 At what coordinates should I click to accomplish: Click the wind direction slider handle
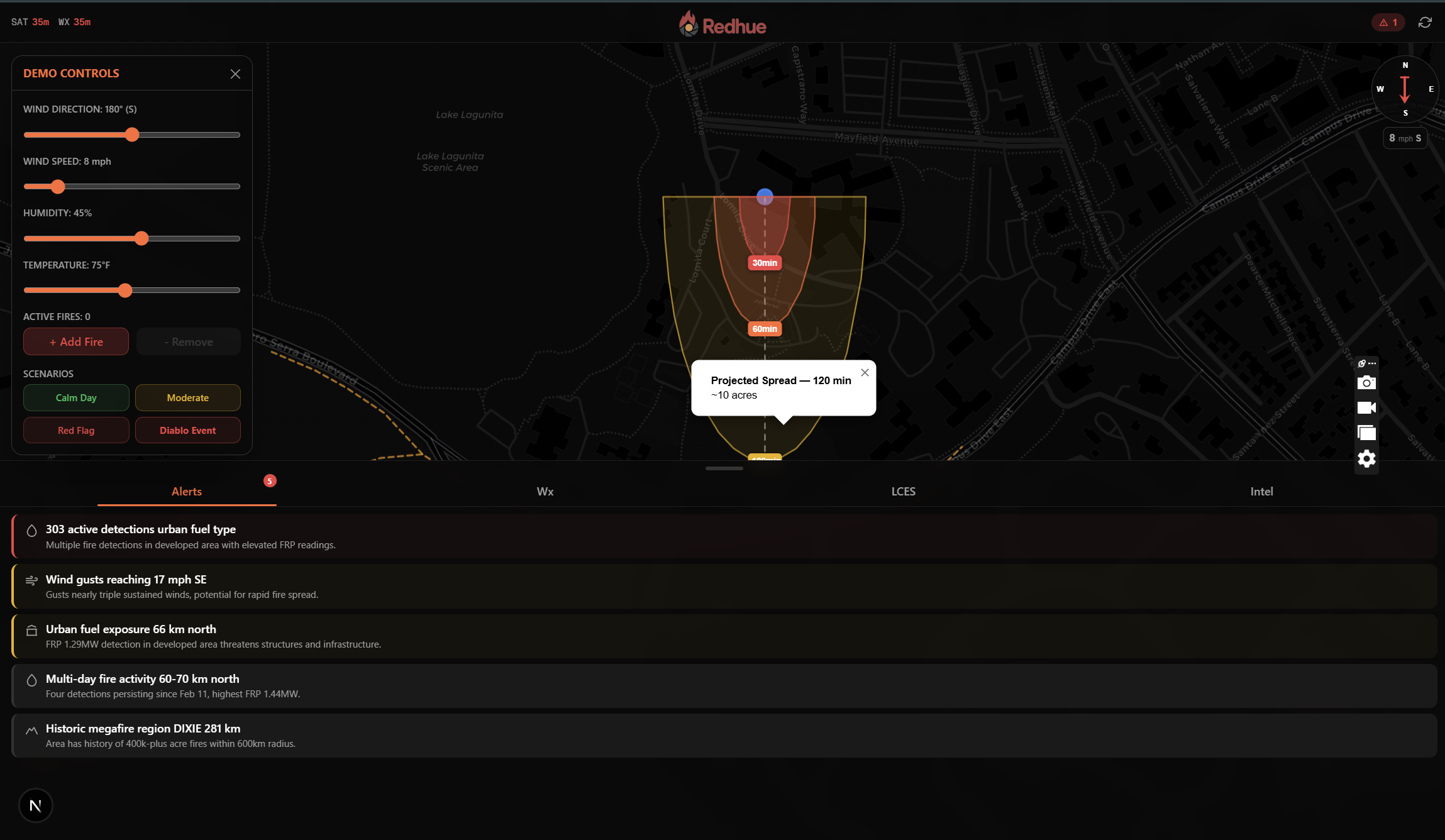point(132,135)
